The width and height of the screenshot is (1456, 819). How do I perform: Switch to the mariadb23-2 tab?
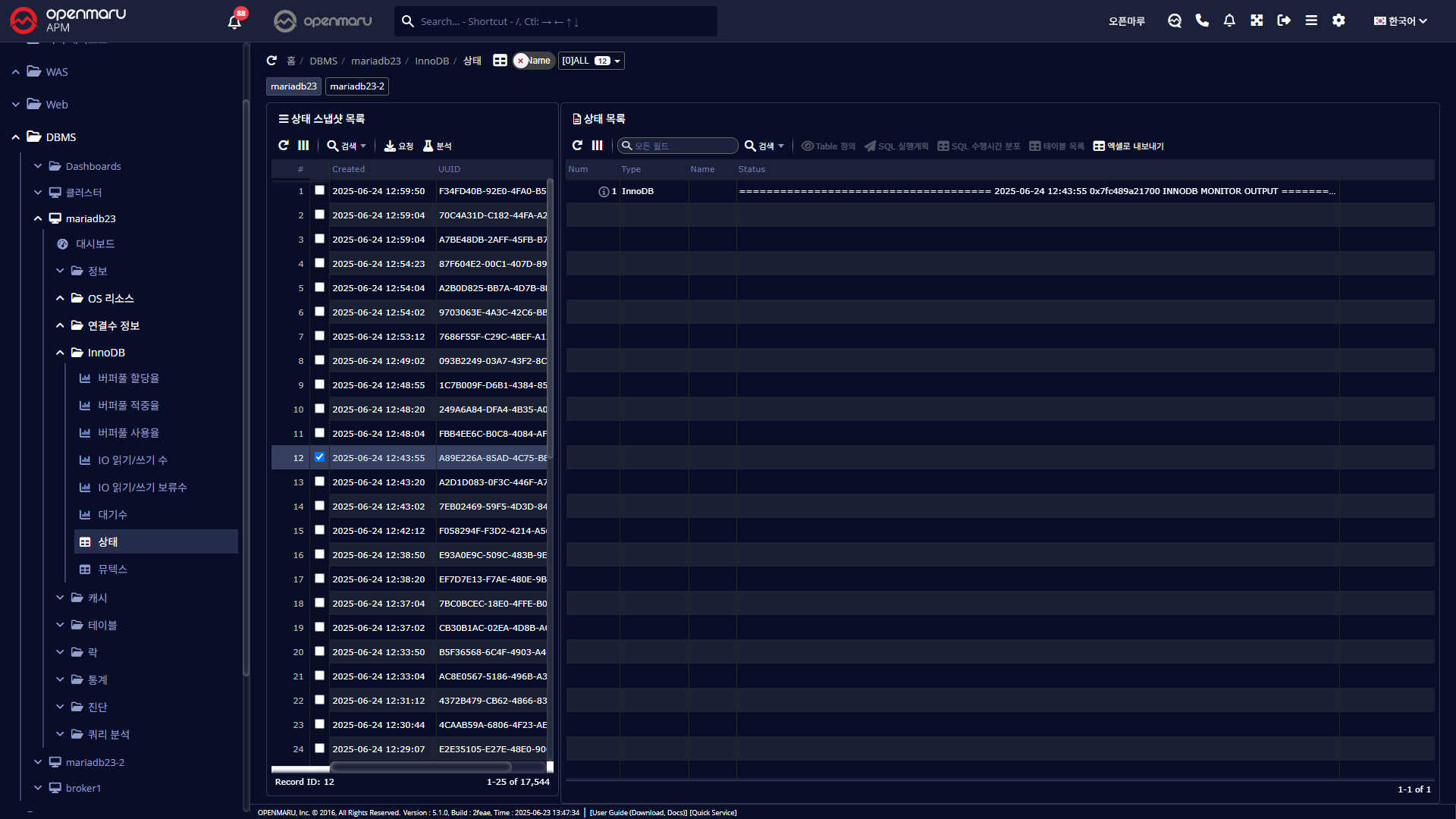tap(357, 86)
